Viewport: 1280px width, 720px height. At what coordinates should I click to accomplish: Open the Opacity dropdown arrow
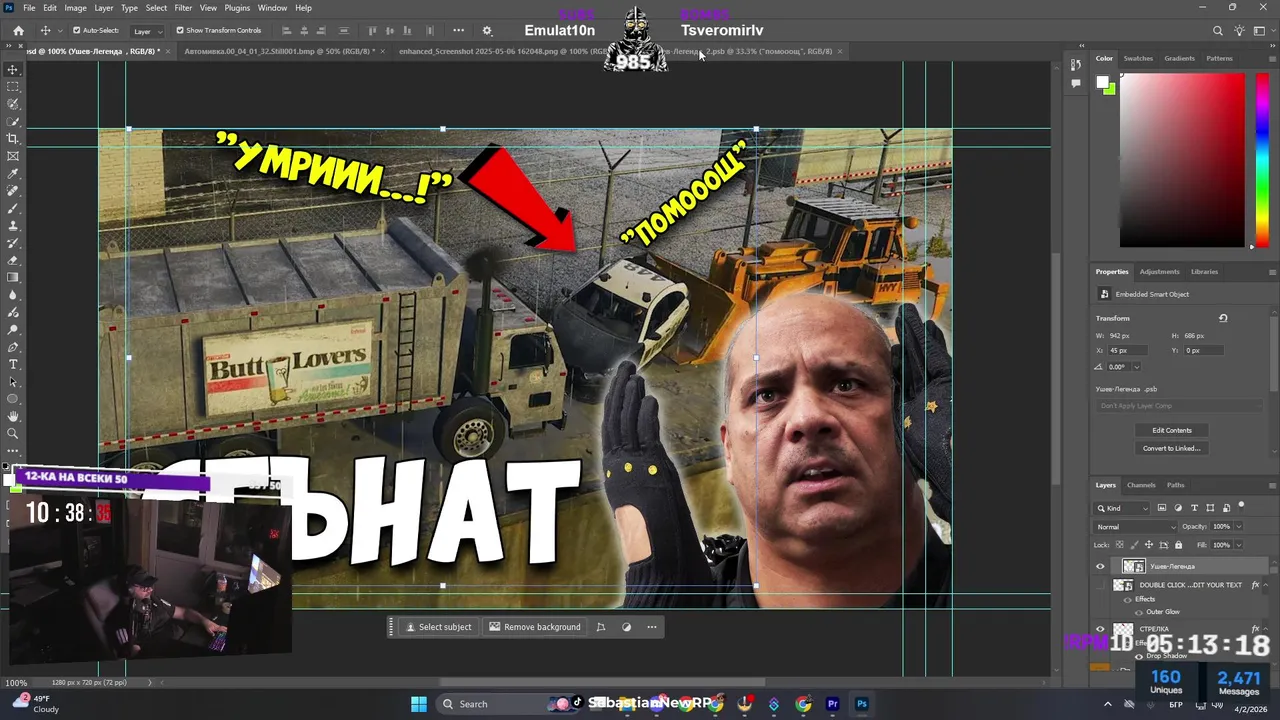coord(1238,527)
